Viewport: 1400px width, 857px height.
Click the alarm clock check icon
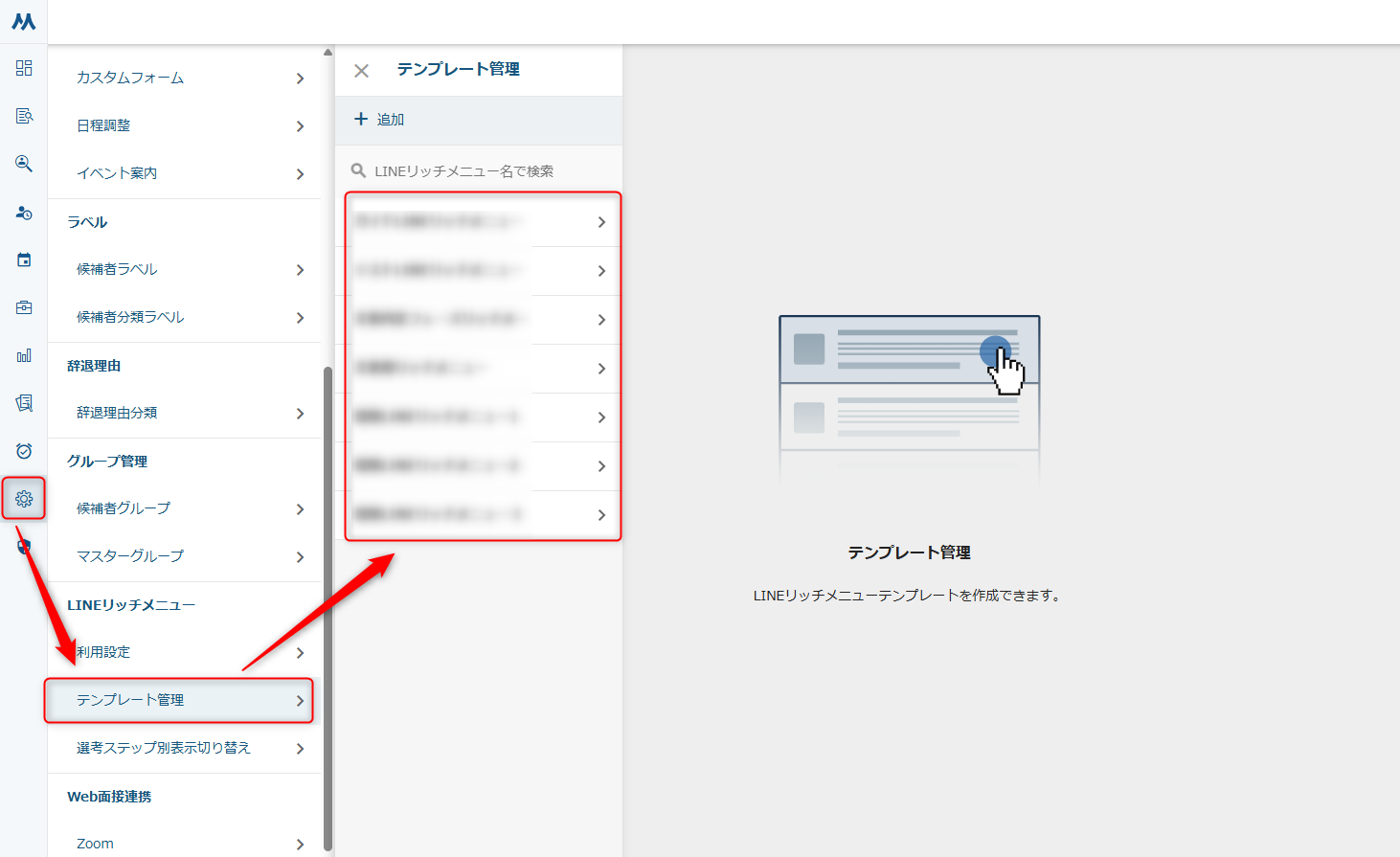coord(24,451)
